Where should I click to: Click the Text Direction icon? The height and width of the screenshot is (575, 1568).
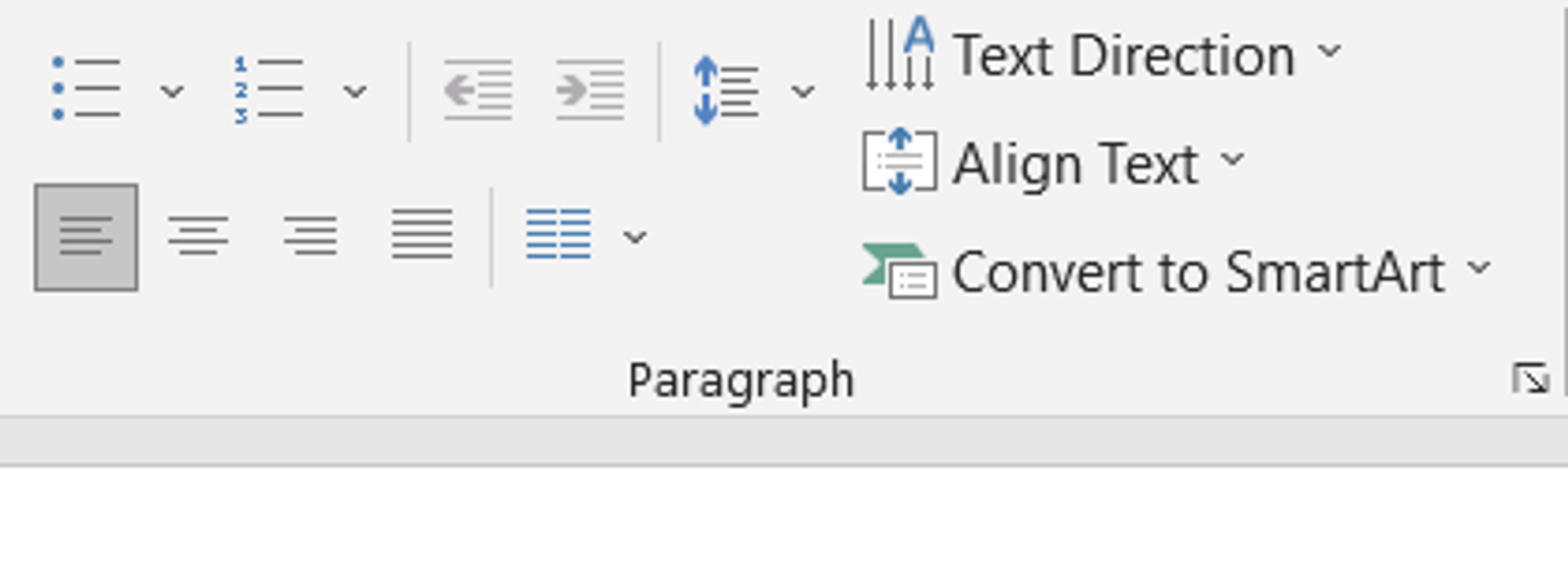point(899,55)
